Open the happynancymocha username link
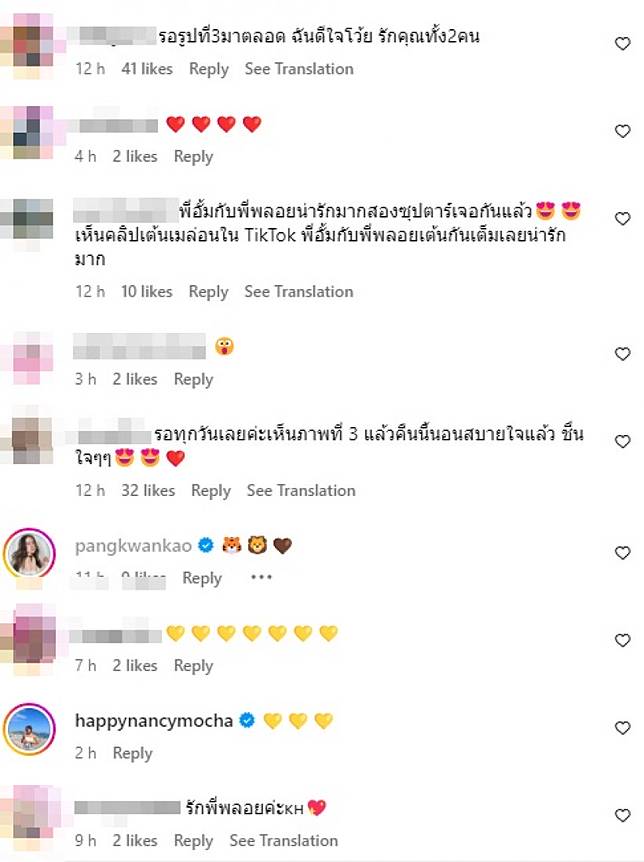The height and width of the screenshot is (862, 644). click(154, 720)
